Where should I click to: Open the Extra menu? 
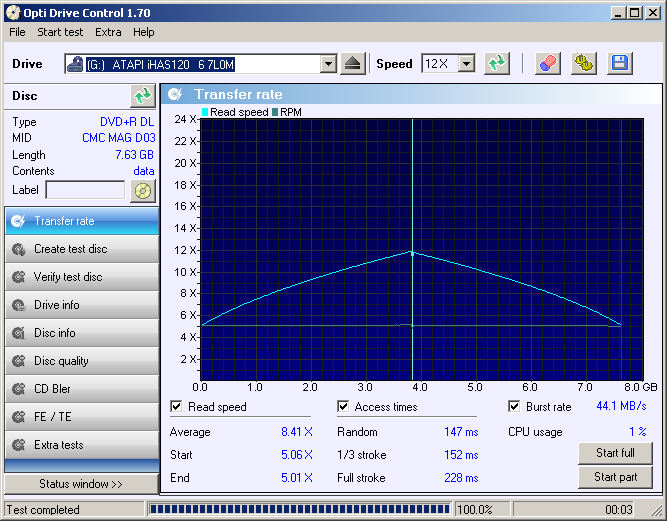pos(108,32)
